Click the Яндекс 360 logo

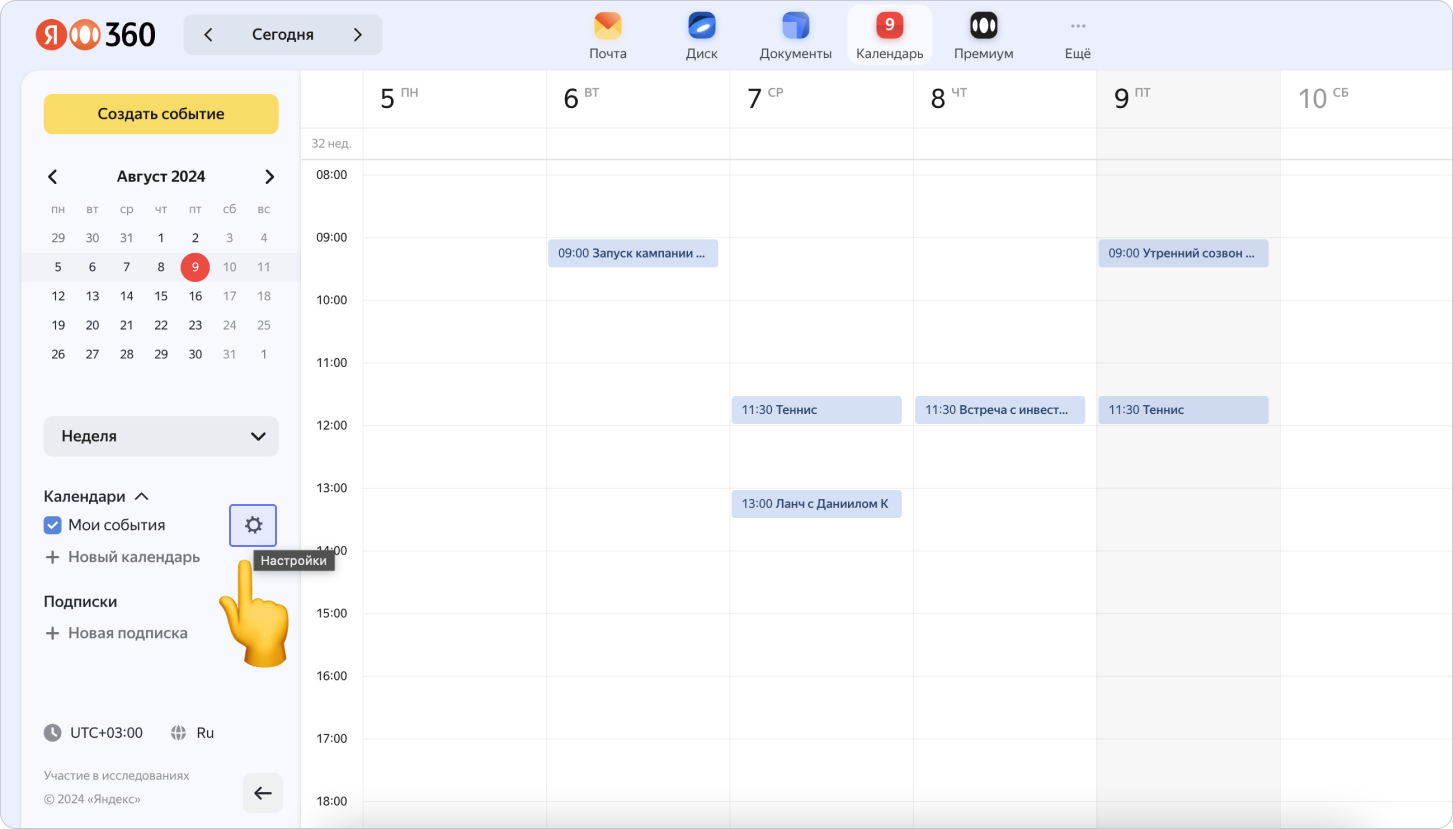coord(96,35)
